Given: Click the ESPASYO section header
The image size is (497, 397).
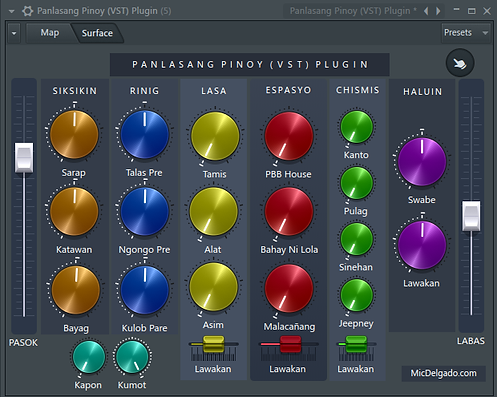Looking at the screenshot, I should click(288, 90).
